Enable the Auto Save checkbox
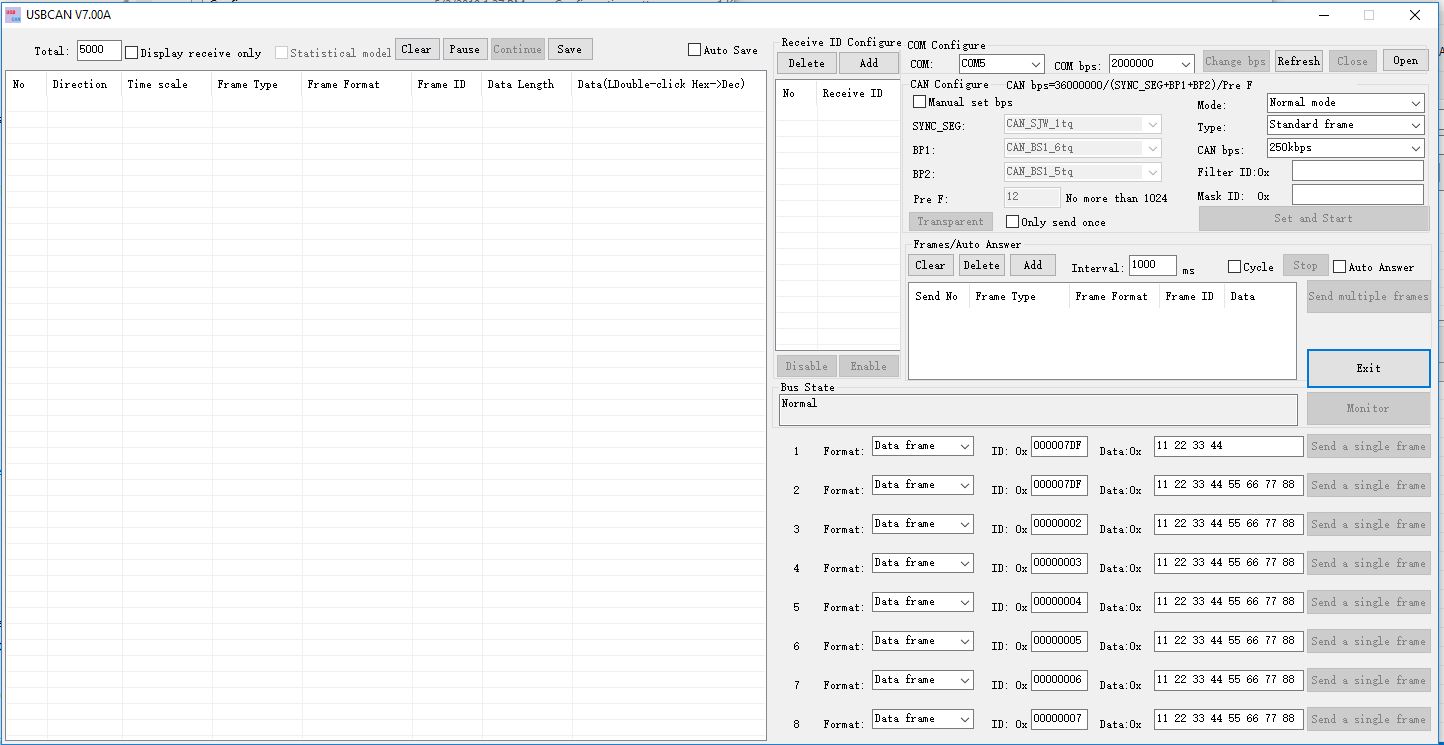1444x745 pixels. pos(695,50)
